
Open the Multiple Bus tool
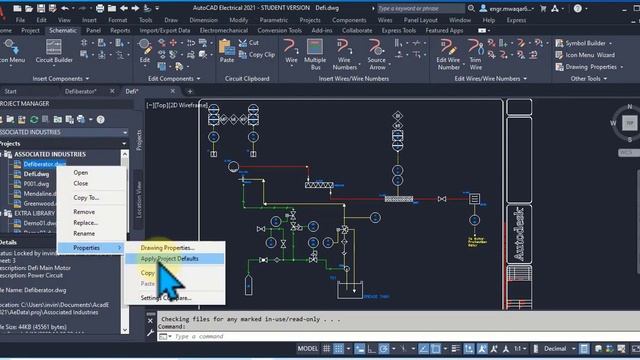(315, 55)
